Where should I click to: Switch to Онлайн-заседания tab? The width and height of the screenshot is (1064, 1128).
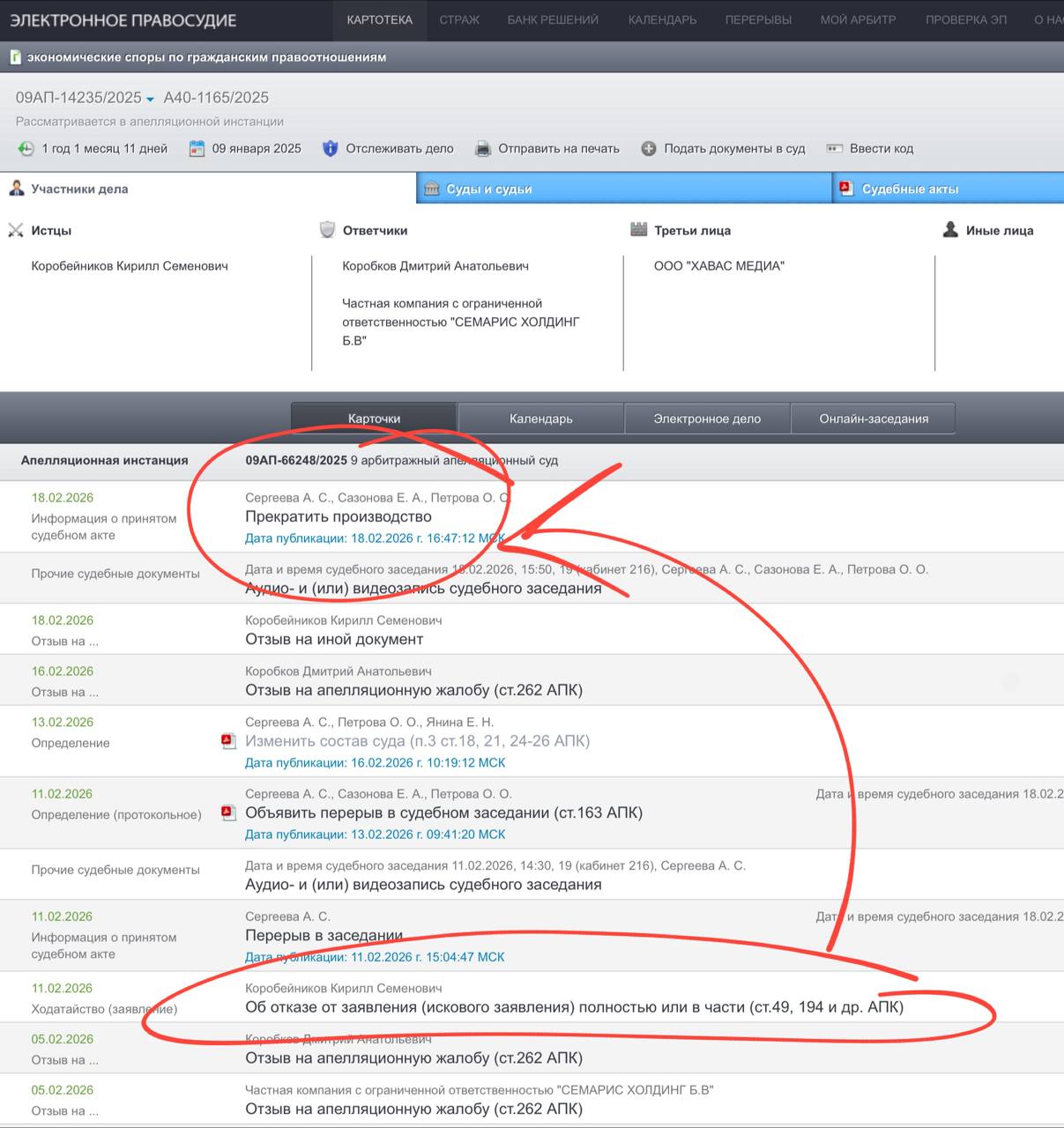874,419
